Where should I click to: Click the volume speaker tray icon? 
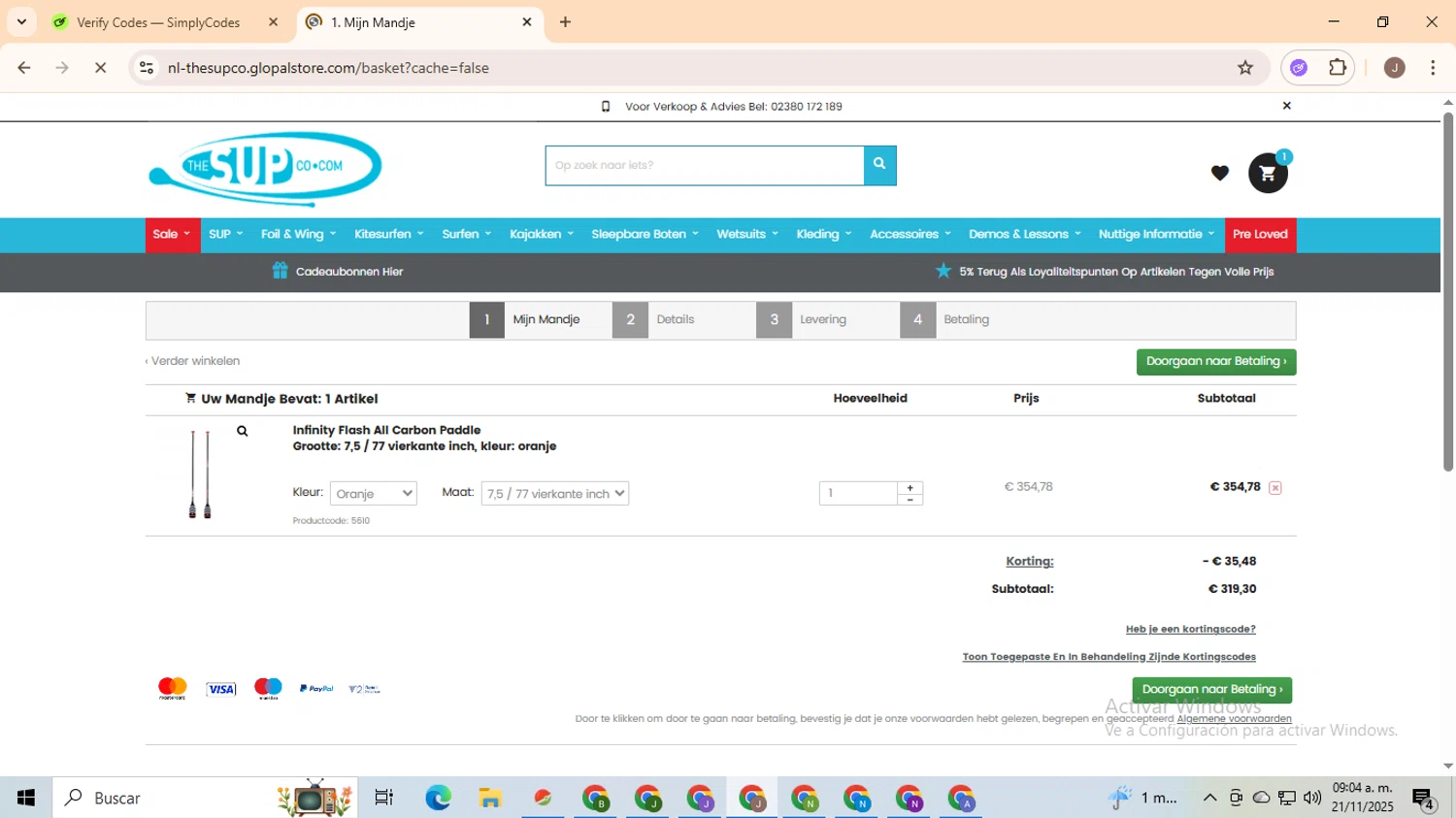1312,798
